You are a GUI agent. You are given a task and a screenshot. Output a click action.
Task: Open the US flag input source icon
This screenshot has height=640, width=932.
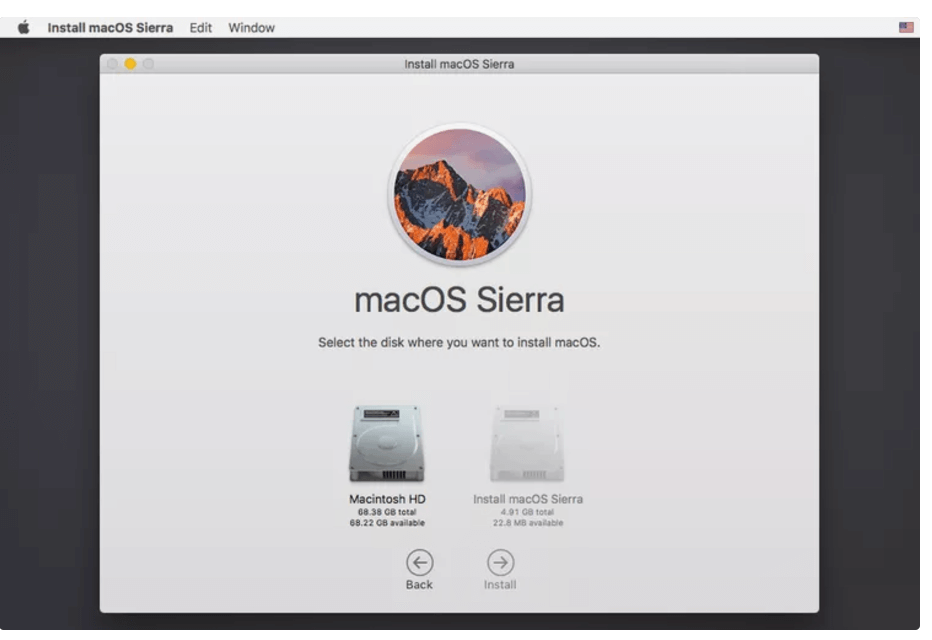905,28
